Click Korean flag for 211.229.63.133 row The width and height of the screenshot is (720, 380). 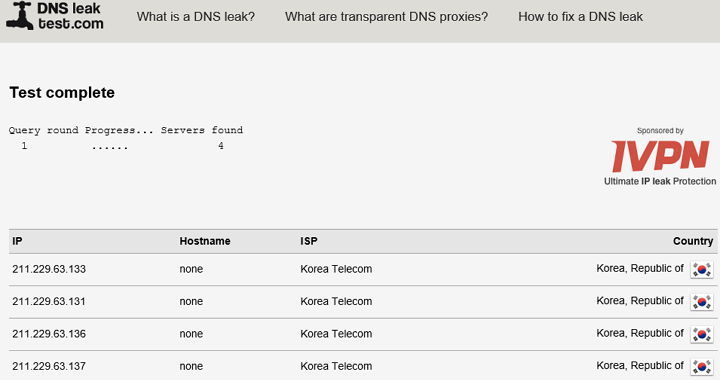pyautogui.click(x=702, y=269)
